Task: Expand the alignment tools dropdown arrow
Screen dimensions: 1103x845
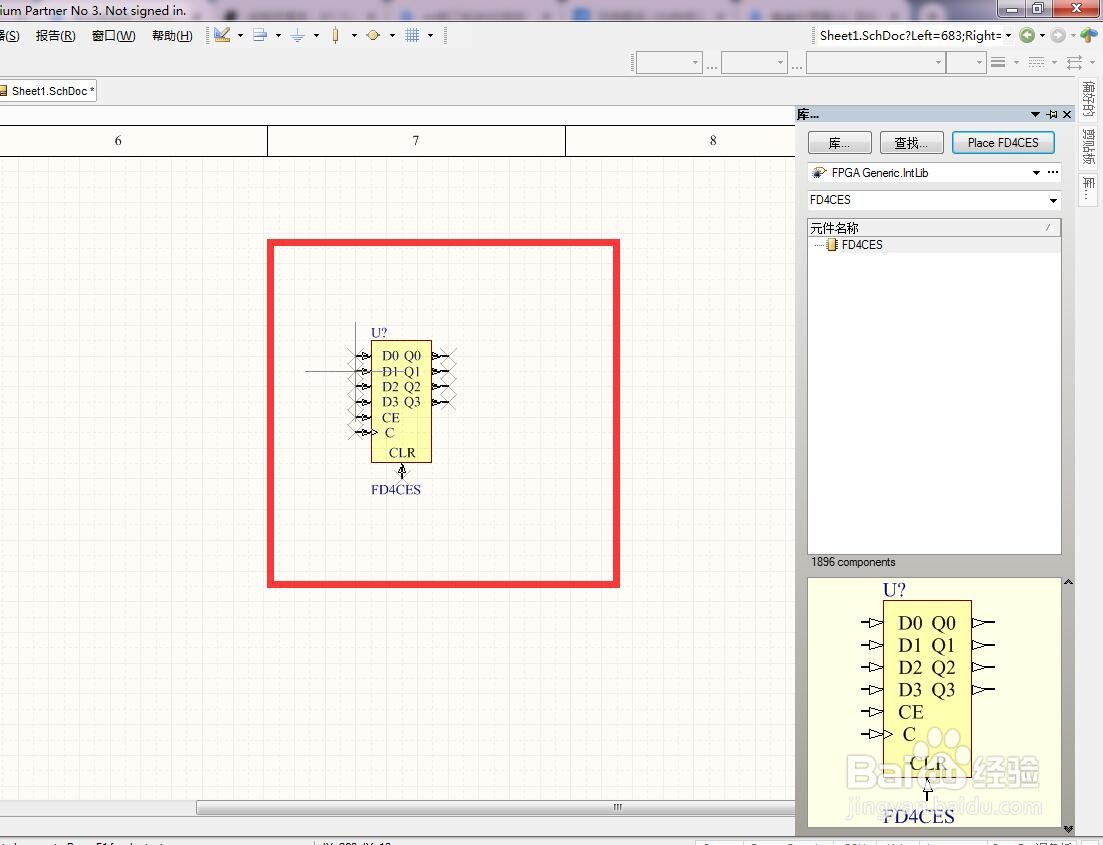Action: [x=279, y=35]
